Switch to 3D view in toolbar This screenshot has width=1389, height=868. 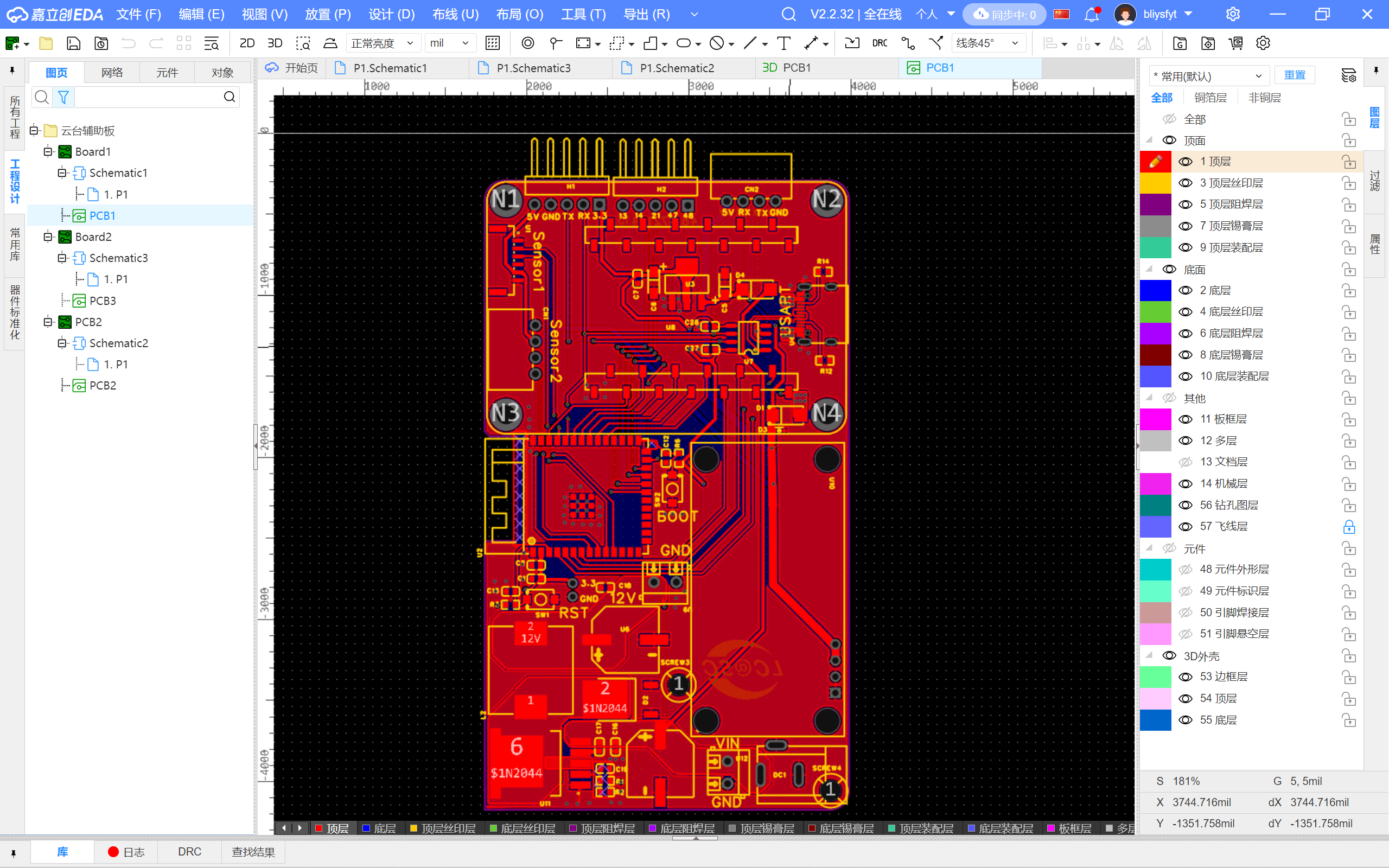coord(275,43)
